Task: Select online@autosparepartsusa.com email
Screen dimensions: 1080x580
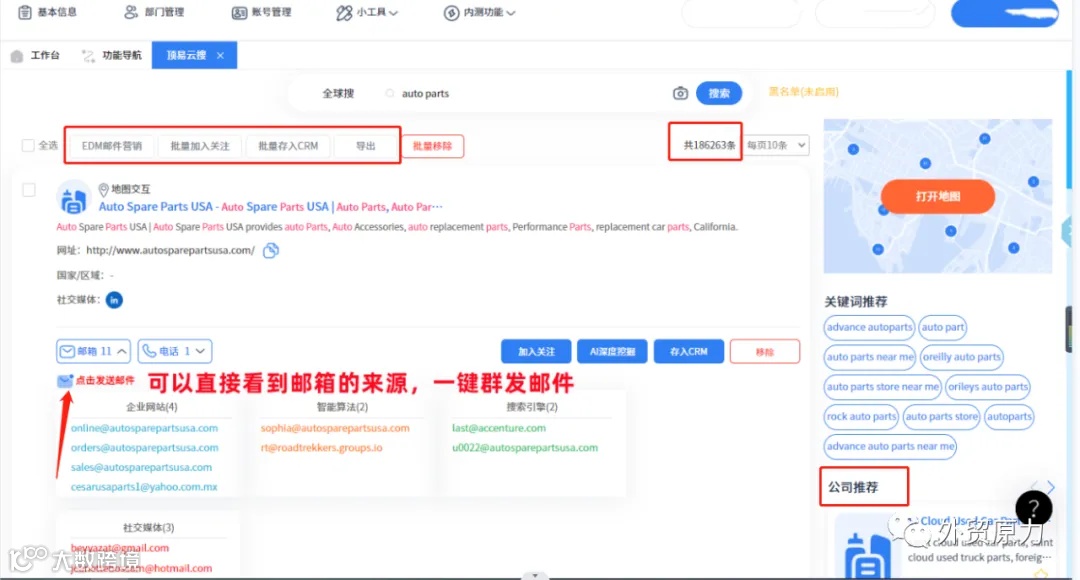Action: [x=144, y=428]
